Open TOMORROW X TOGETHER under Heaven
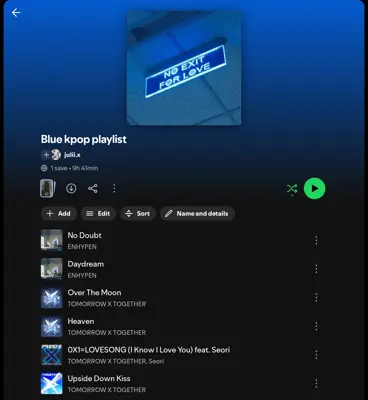This screenshot has width=368, height=400. 107,333
